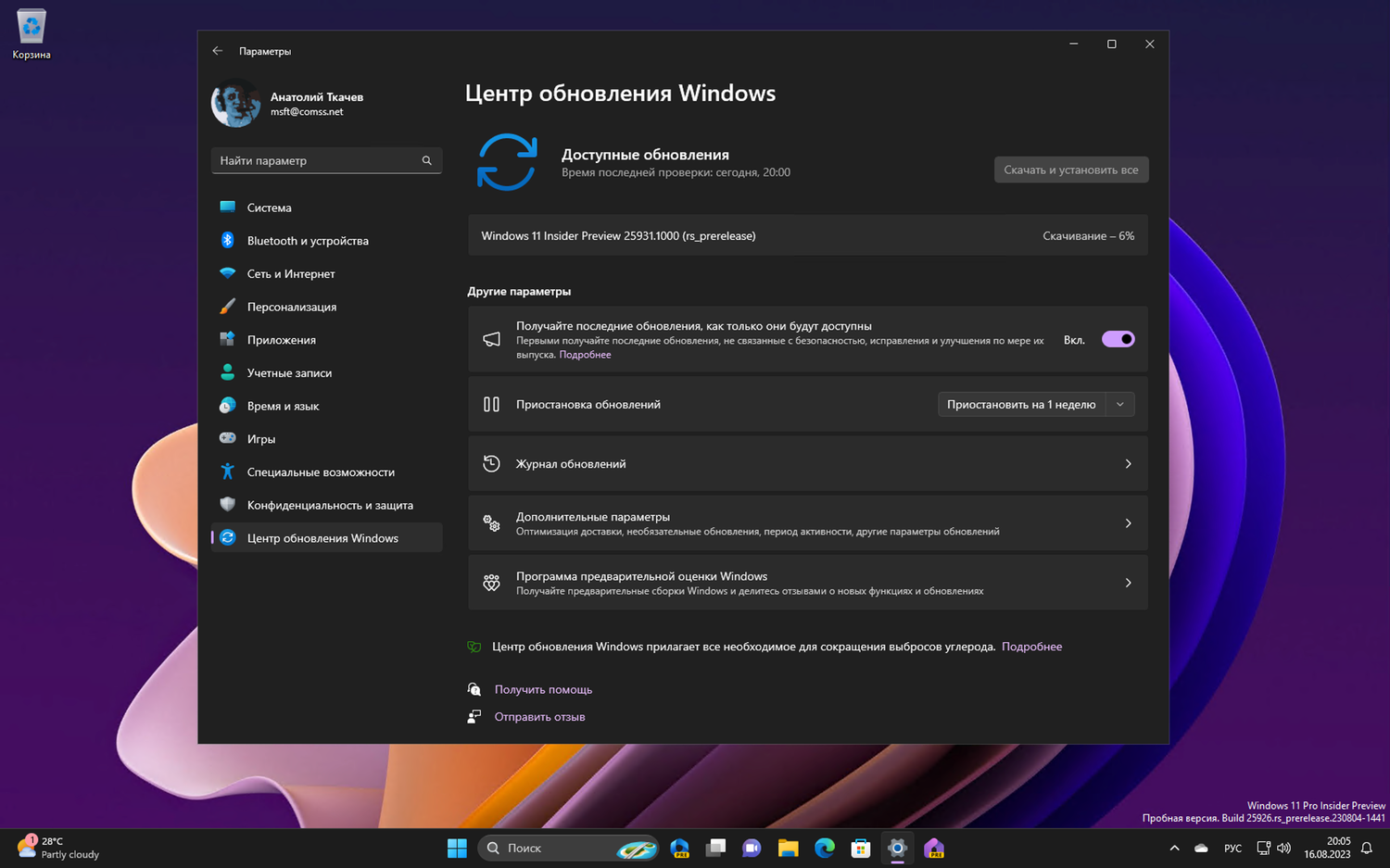
Task: Open Учетные записи settings
Action: (x=289, y=372)
